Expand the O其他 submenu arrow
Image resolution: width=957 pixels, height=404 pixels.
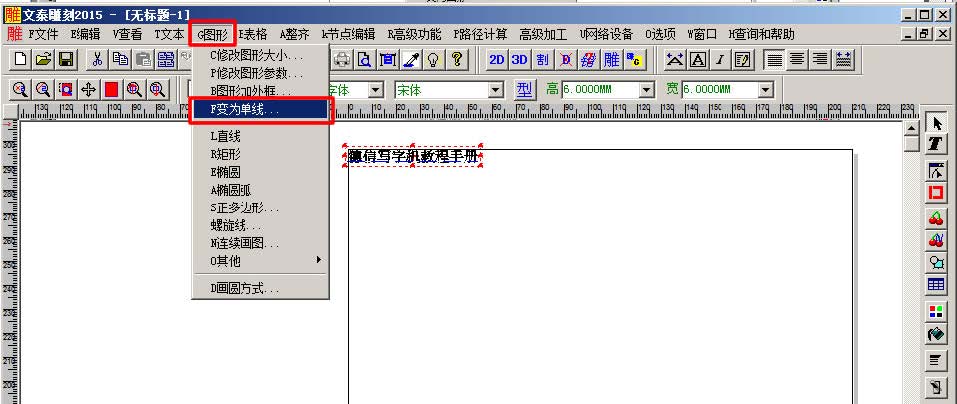coord(319,260)
